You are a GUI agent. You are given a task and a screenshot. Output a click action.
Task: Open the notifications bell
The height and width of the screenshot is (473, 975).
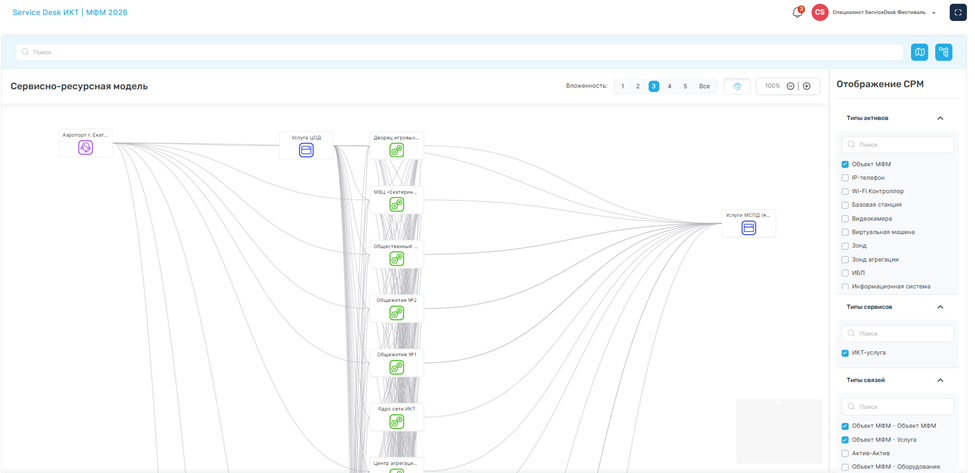click(797, 12)
